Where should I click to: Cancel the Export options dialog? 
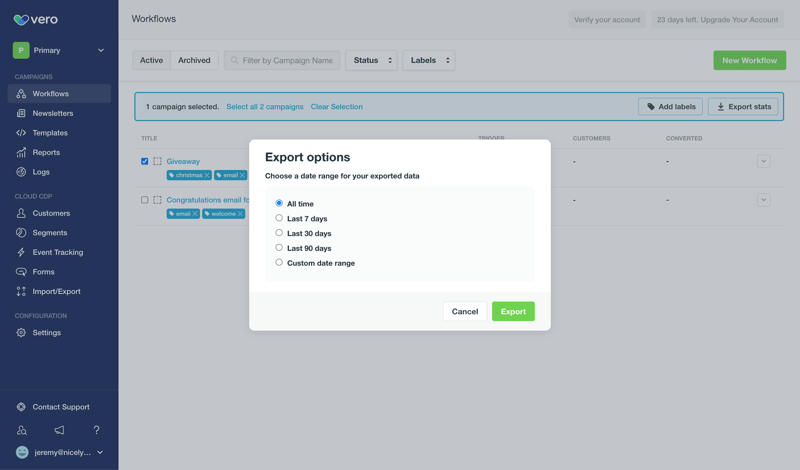(464, 311)
